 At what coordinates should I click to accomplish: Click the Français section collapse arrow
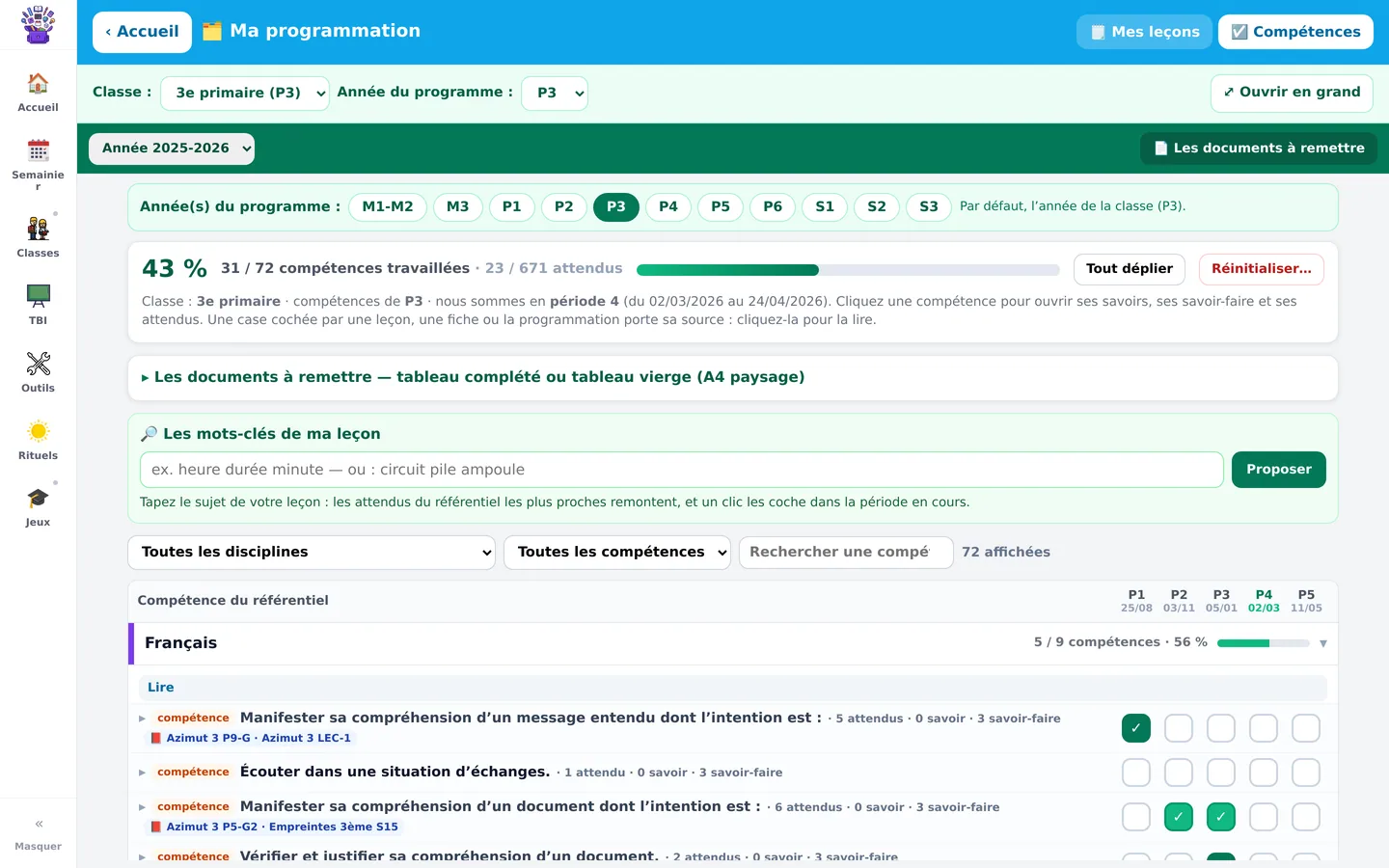[1322, 643]
